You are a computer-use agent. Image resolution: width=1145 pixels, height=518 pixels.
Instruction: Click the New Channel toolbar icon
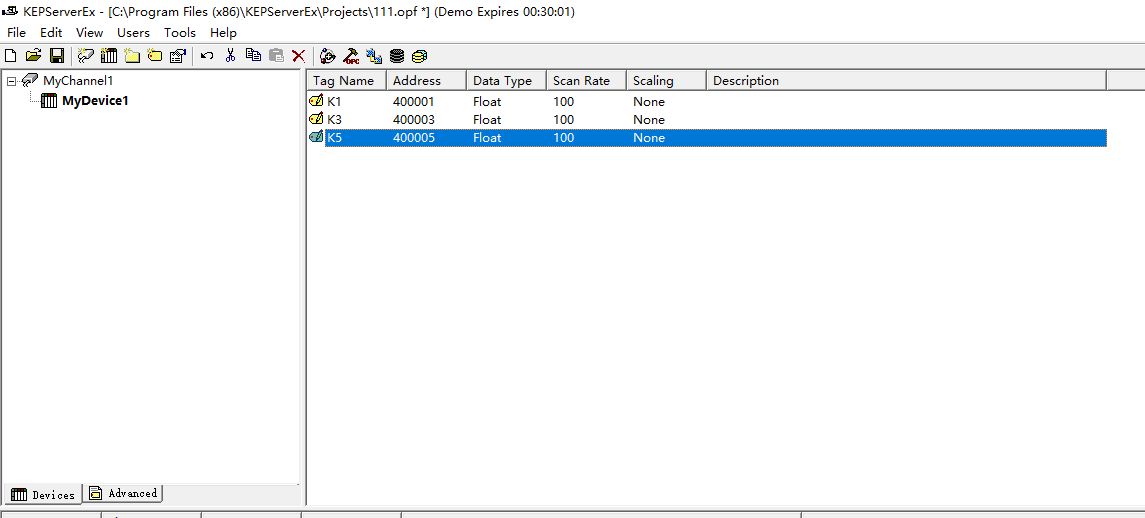pyautogui.click(x=85, y=56)
